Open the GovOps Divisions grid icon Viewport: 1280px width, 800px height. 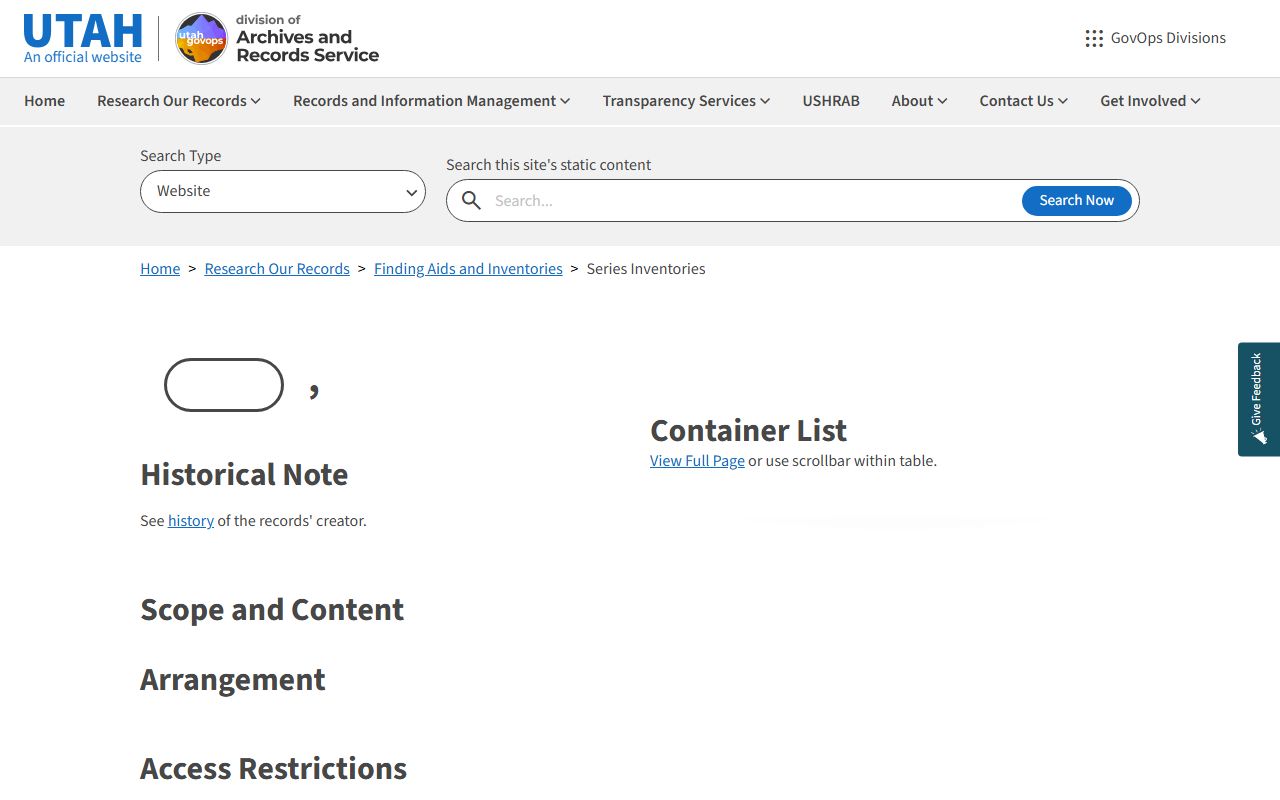[1094, 38]
